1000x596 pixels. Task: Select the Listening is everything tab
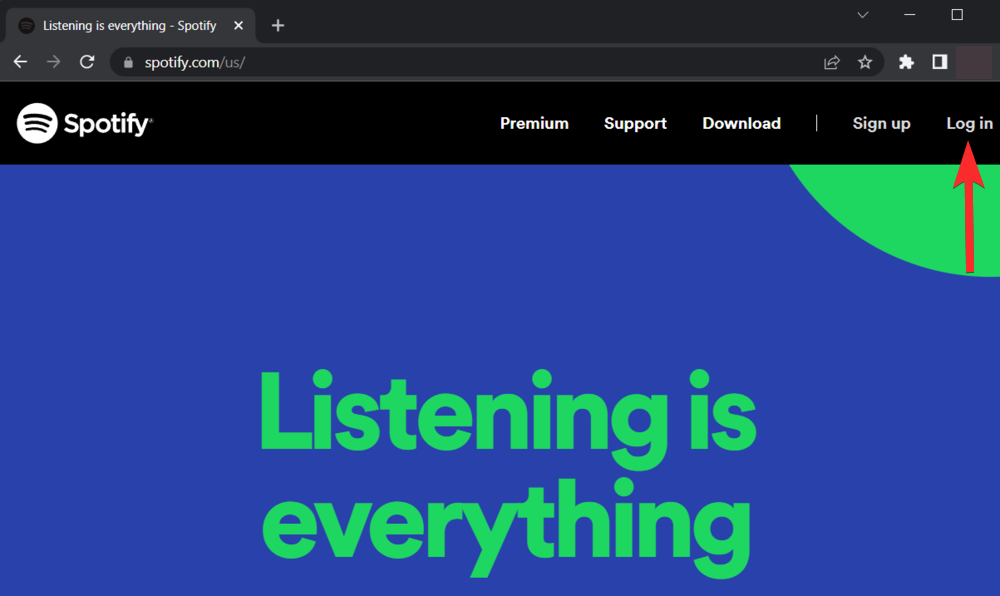pos(130,25)
